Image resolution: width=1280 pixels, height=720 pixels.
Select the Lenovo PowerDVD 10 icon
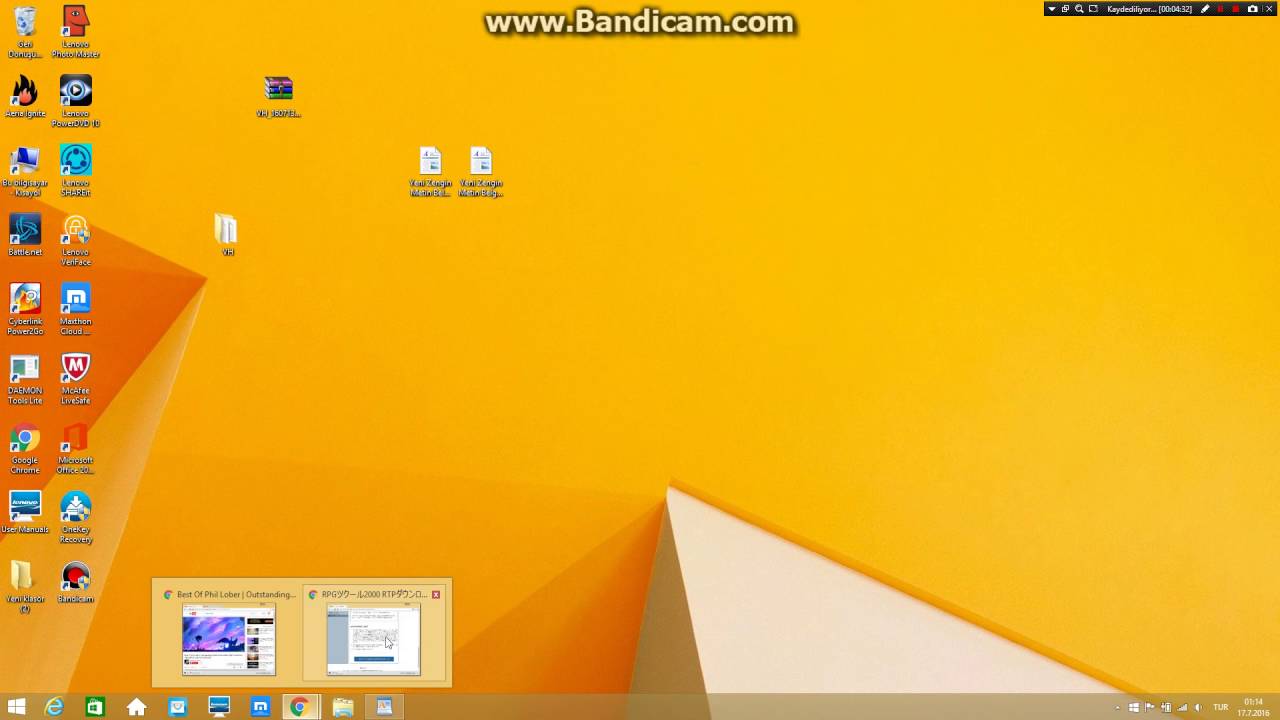point(76,101)
